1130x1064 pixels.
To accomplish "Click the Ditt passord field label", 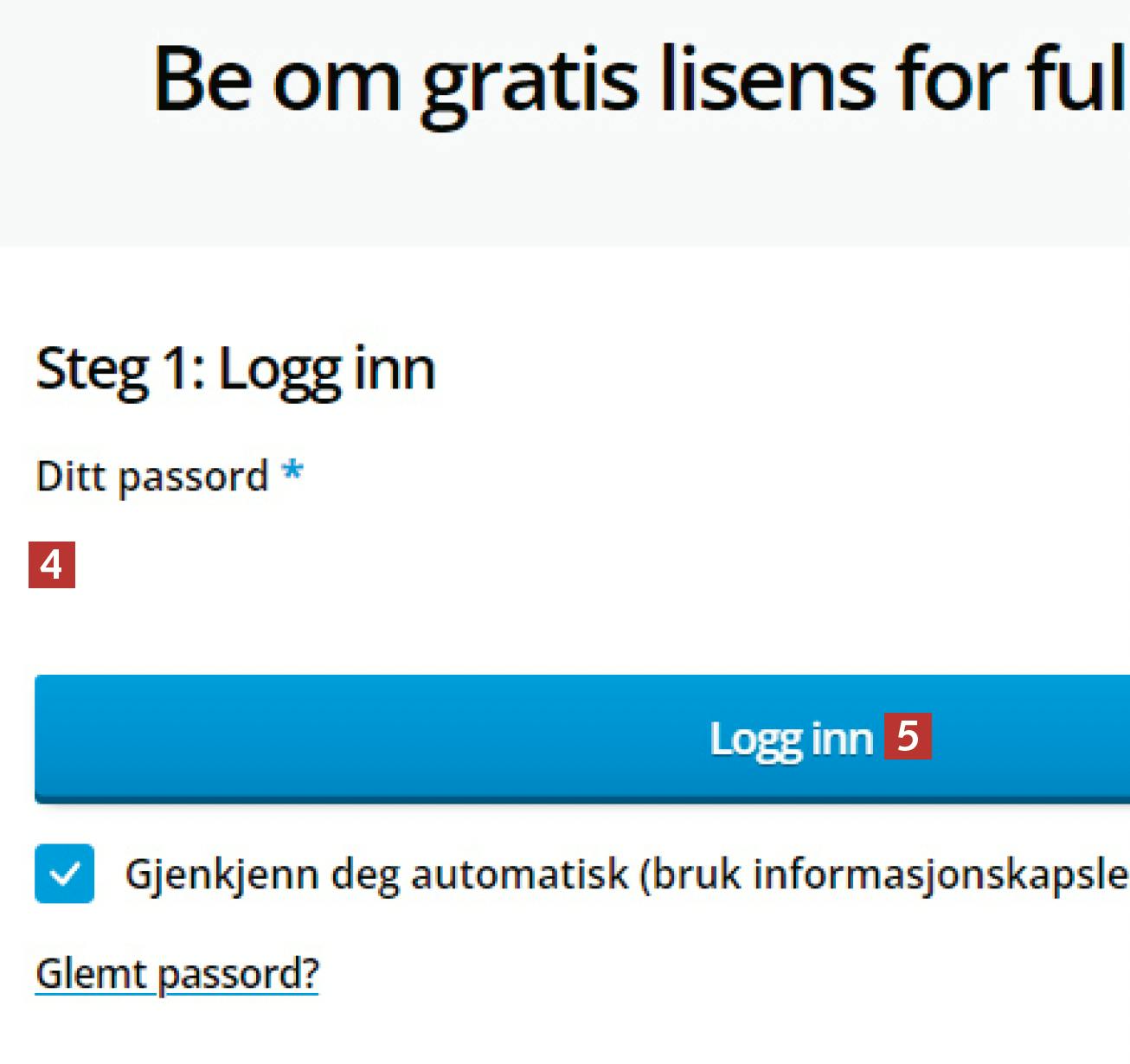I will pos(152,477).
